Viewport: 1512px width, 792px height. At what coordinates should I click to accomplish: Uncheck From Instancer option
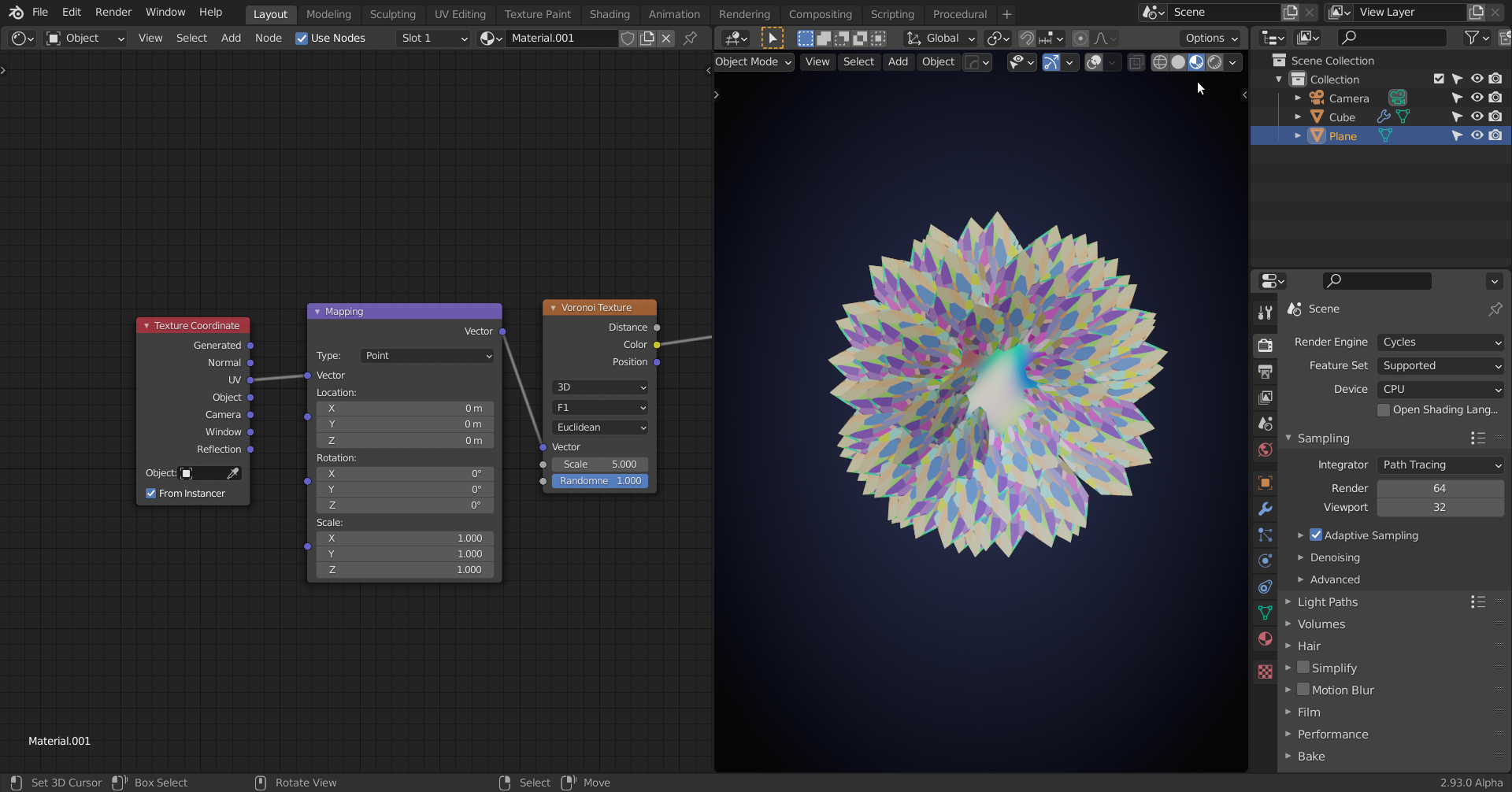coord(151,494)
